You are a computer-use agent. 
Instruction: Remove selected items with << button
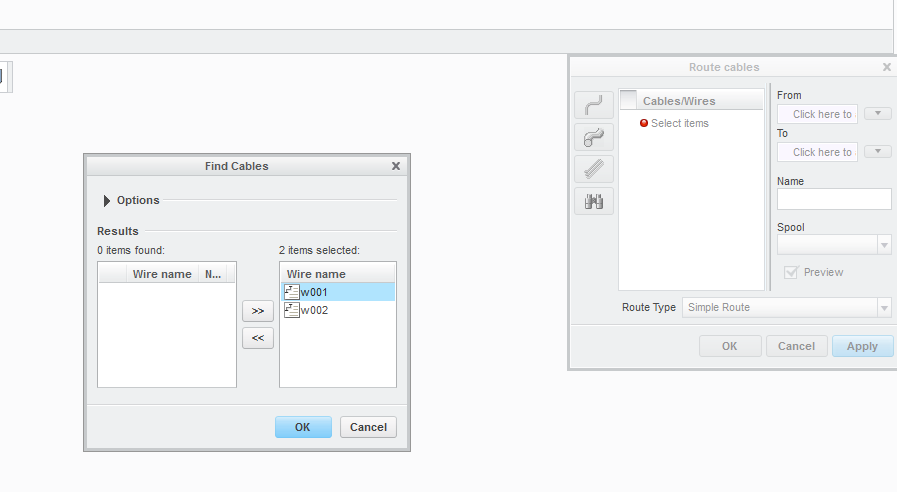[x=258, y=338]
